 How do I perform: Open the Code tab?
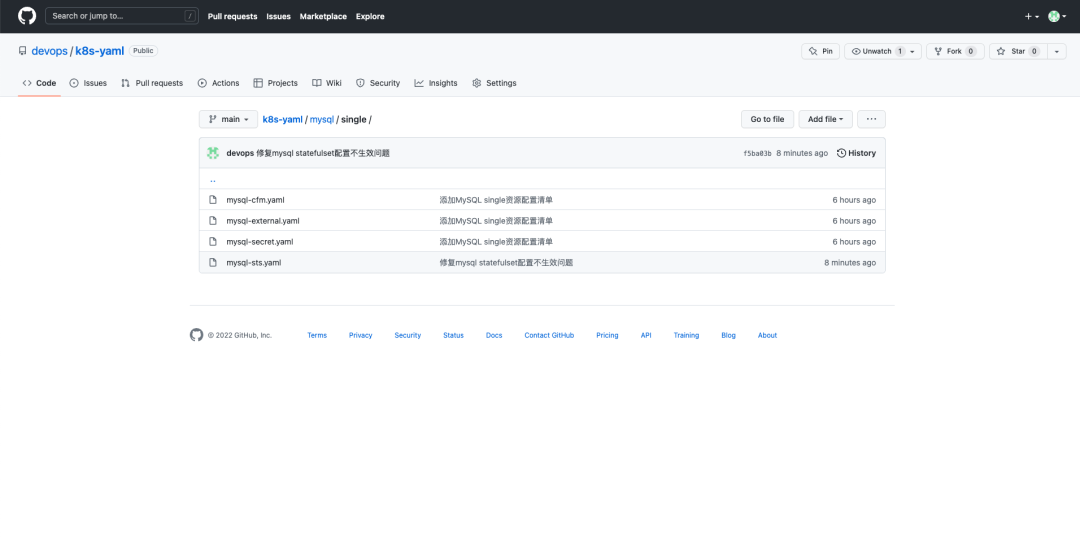click(x=39, y=83)
